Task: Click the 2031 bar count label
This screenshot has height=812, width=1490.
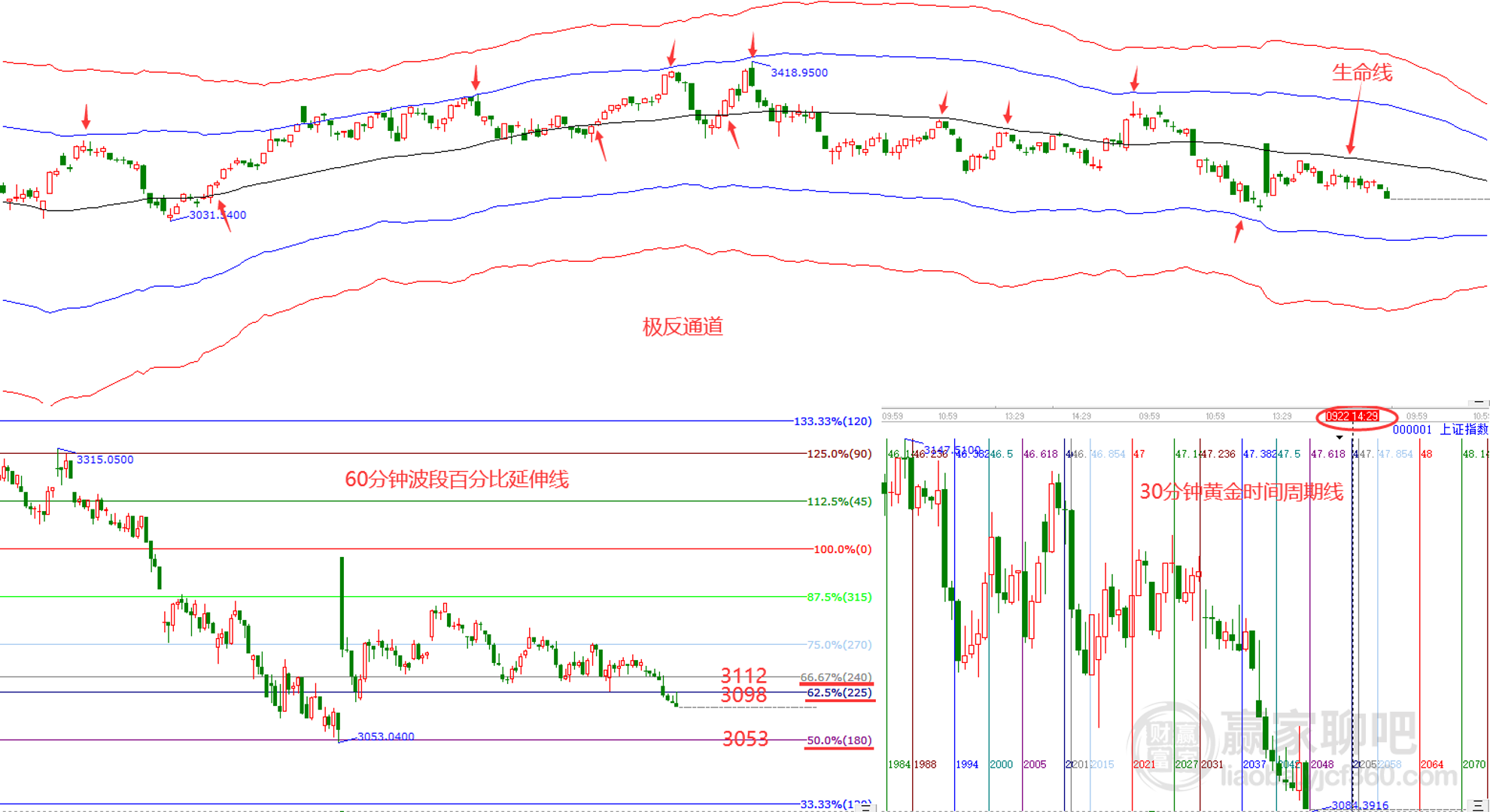Action: point(1212,765)
